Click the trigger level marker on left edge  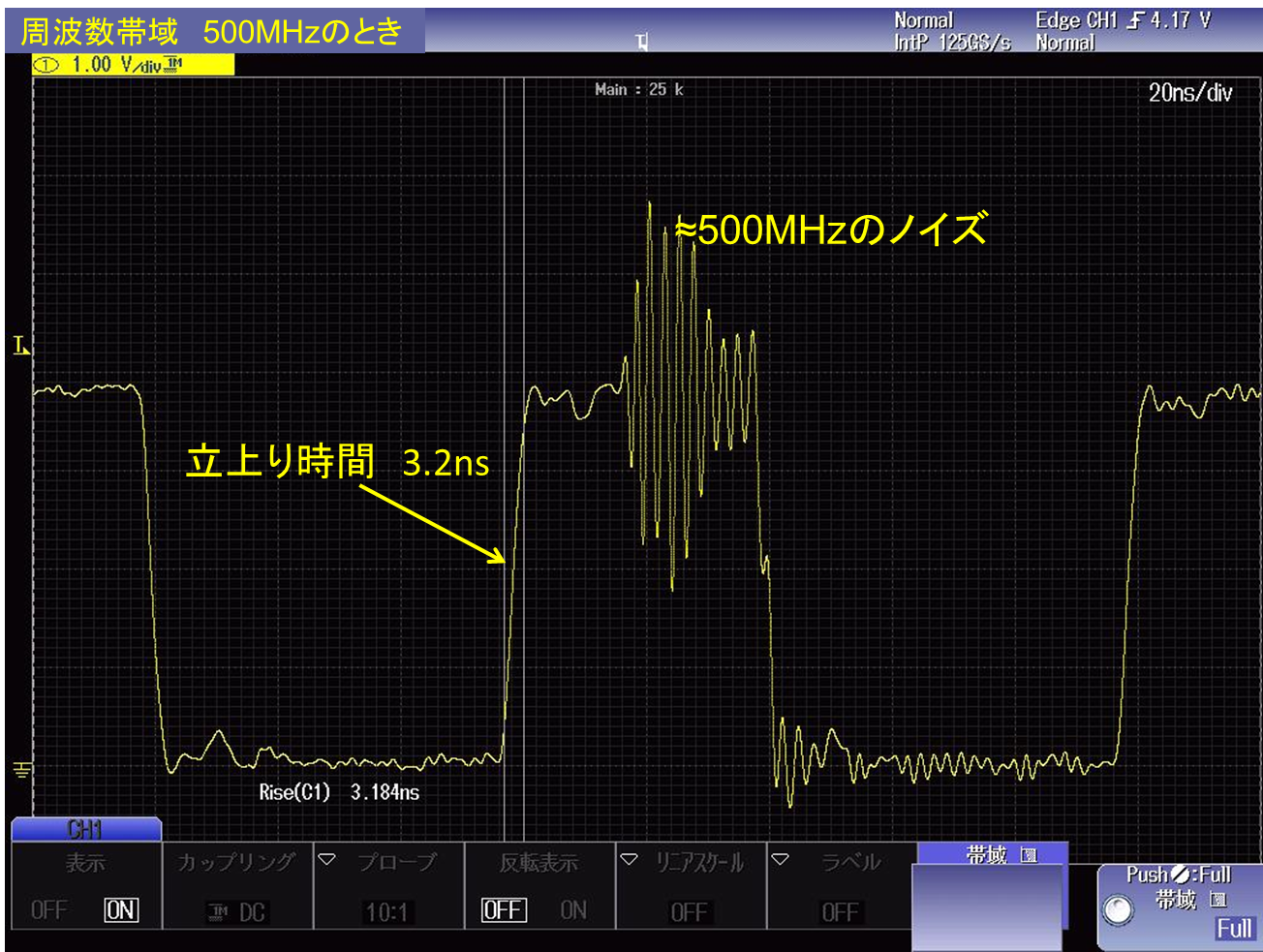click(20, 345)
